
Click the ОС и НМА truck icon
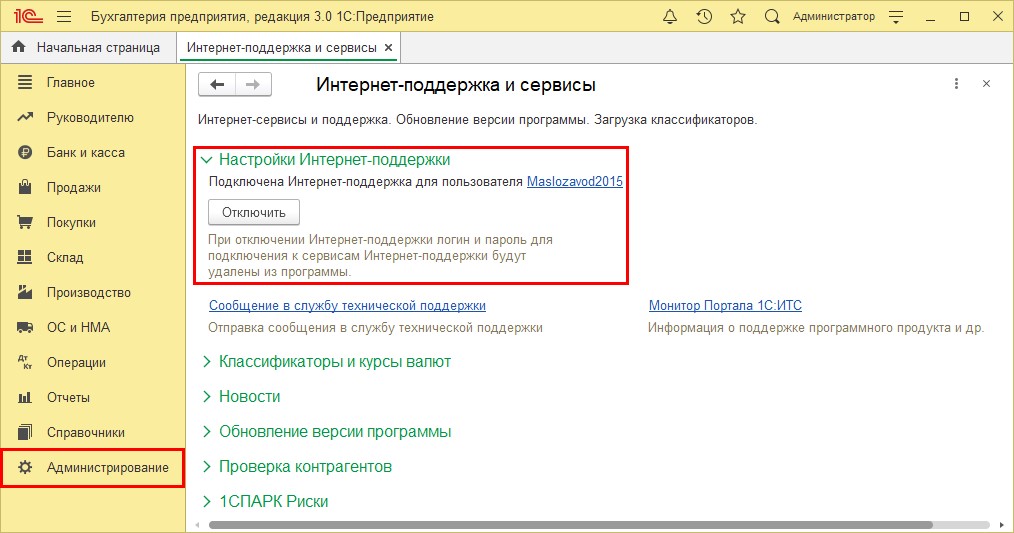tap(25, 327)
